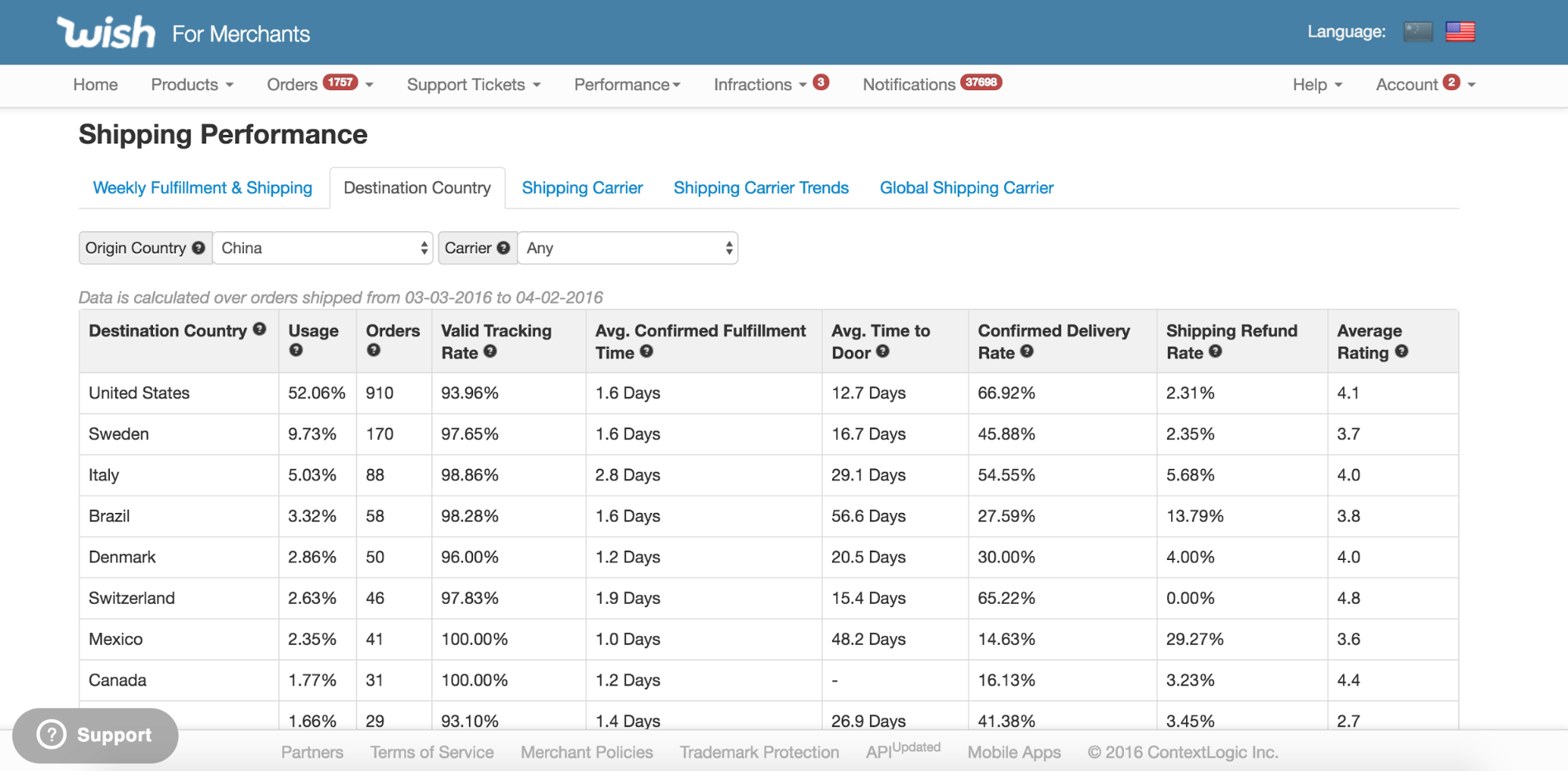The height and width of the screenshot is (771, 1568).
Task: Switch to Weekly Fulfillment & Shipping tab
Action: 202,188
